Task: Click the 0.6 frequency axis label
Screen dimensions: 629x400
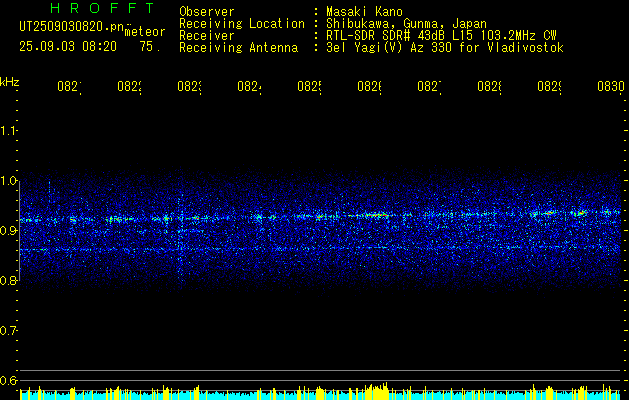Action: coord(8,380)
